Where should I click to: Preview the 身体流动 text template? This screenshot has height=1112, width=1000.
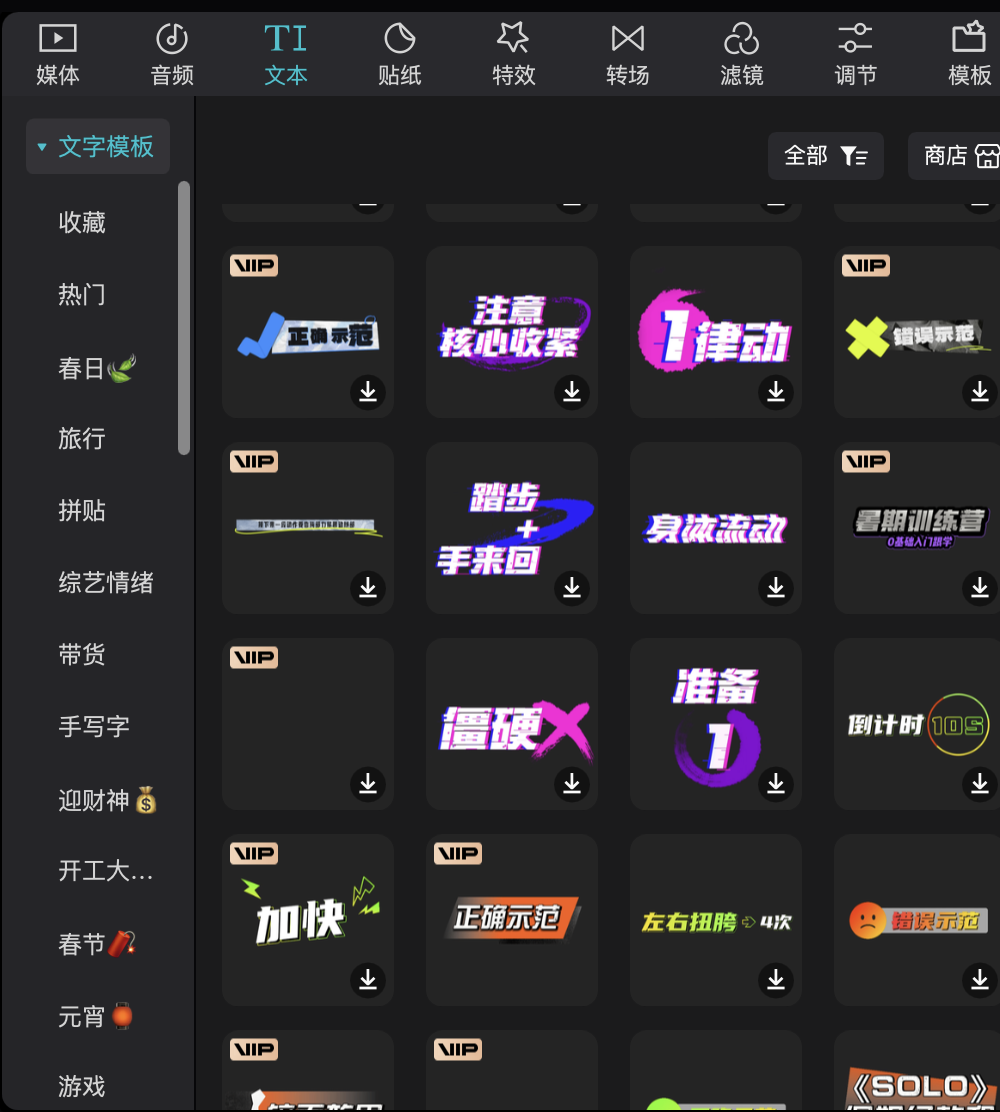[716, 528]
